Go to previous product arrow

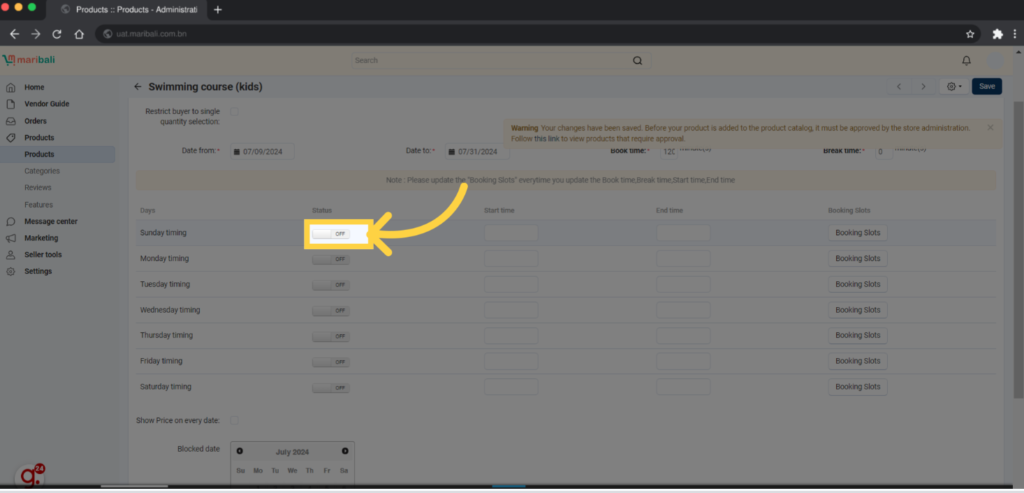click(x=899, y=87)
